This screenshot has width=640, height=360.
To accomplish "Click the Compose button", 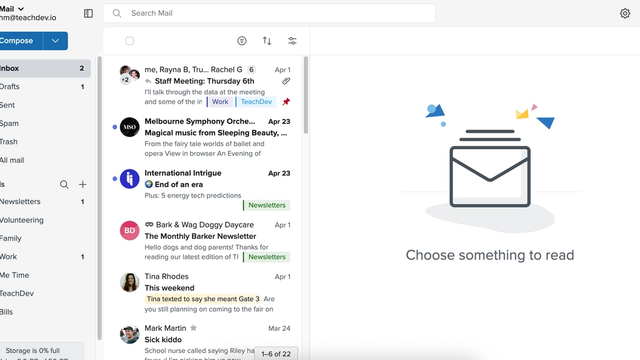I will [x=21, y=41].
